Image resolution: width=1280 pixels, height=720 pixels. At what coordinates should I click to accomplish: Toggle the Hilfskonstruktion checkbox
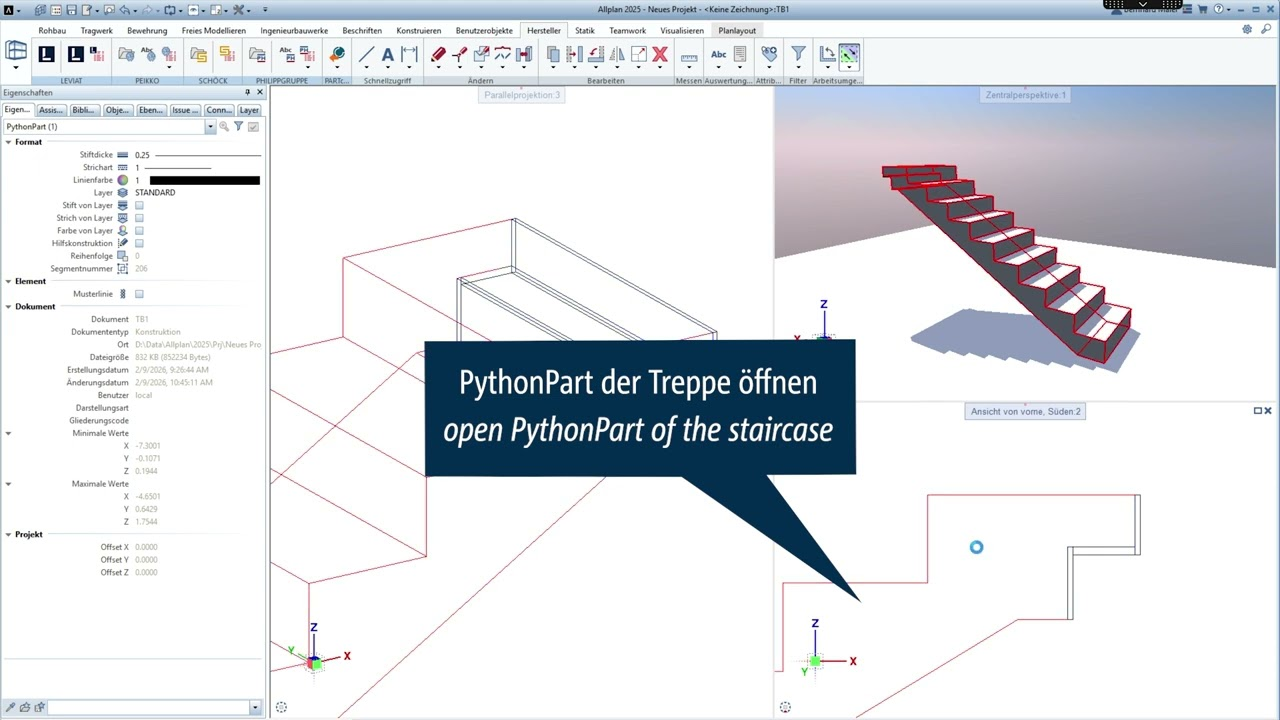point(139,243)
